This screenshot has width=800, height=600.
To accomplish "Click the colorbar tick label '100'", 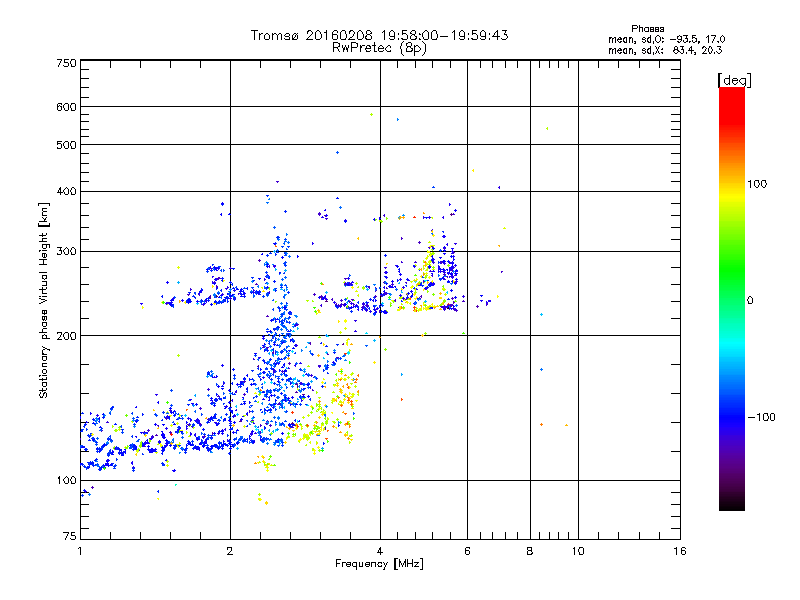I will click(757, 184).
